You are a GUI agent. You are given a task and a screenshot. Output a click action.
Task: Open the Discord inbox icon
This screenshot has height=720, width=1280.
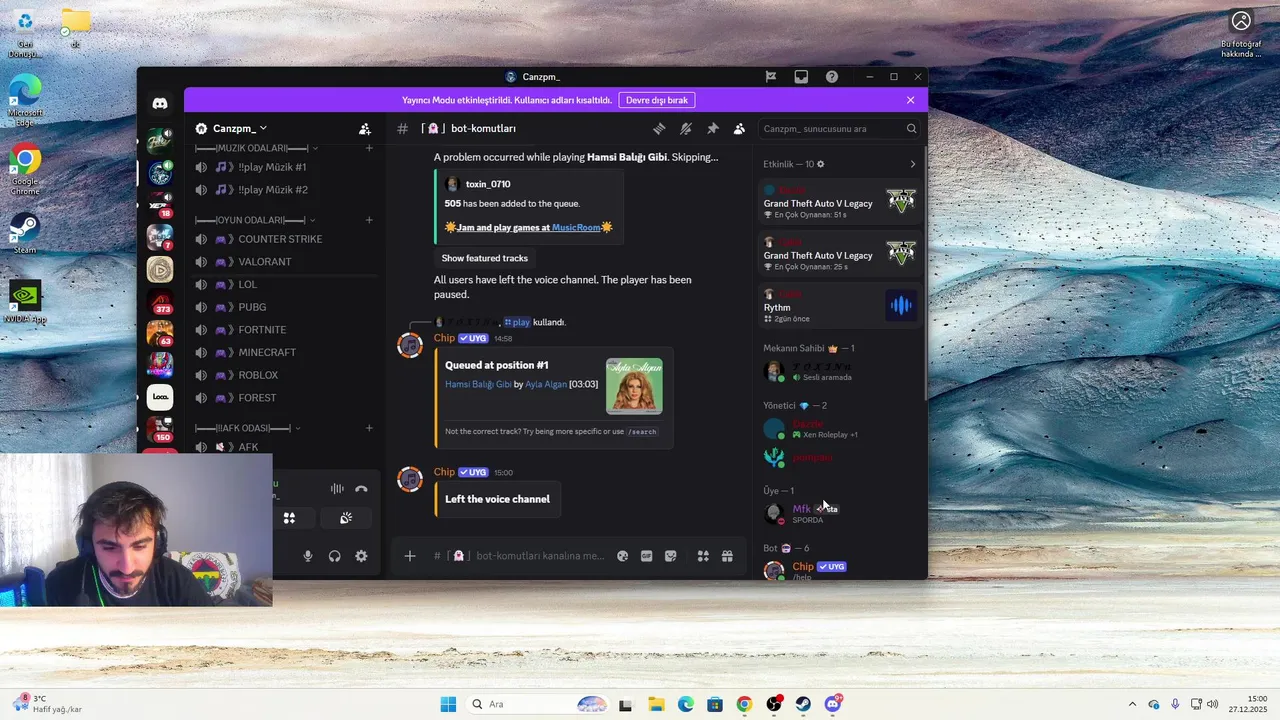tap(801, 76)
